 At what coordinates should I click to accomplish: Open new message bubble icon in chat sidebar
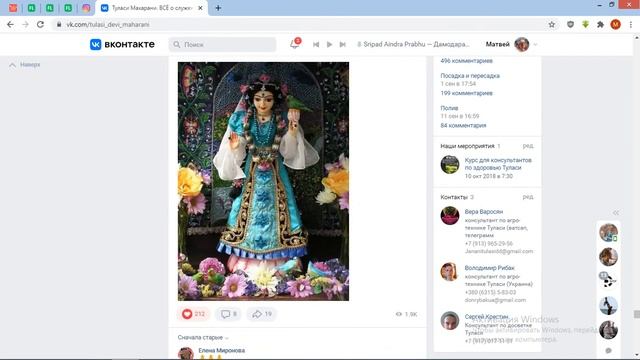point(609,350)
